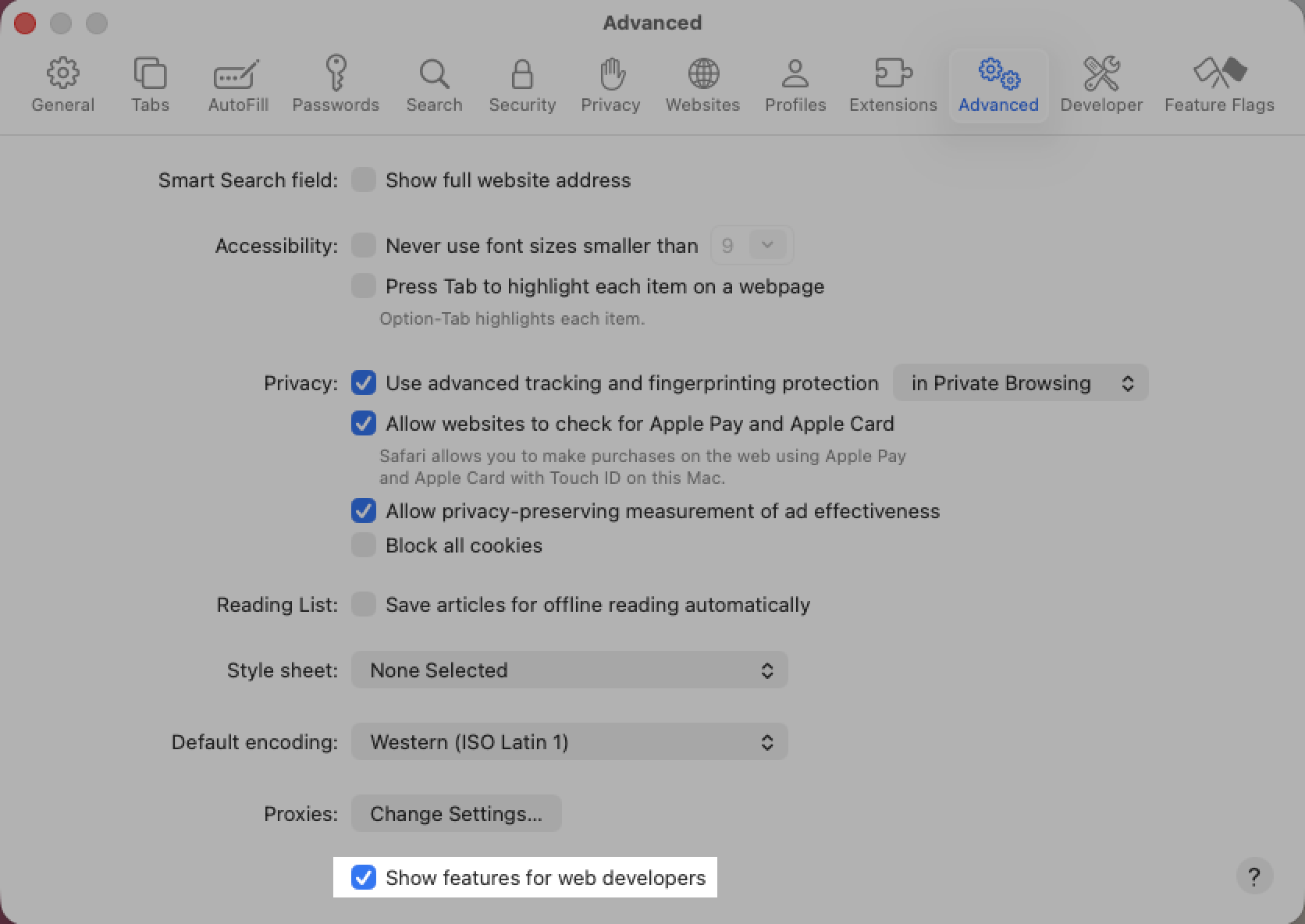This screenshot has width=1305, height=924.
Task: Click the Proxies label
Action: point(301,814)
